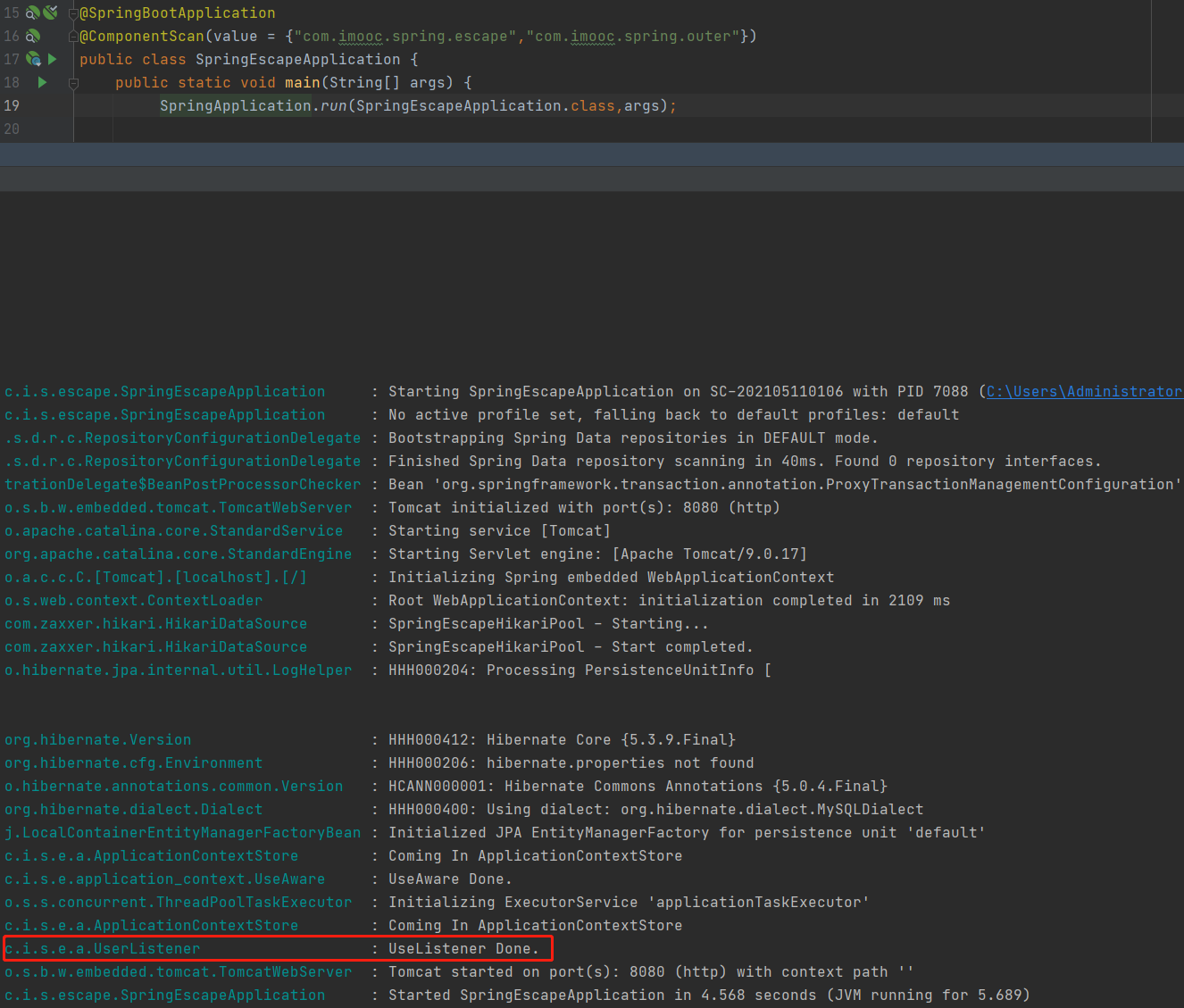Collapse fold marker at @ComponentScan annotation

73,37
